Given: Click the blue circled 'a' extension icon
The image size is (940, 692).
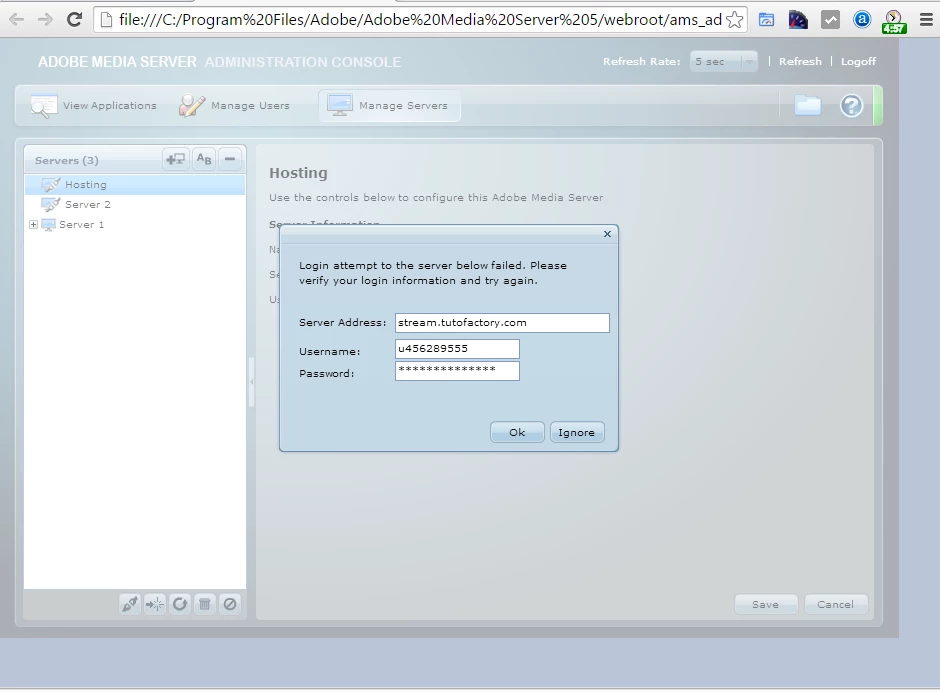Looking at the screenshot, I should click(862, 20).
